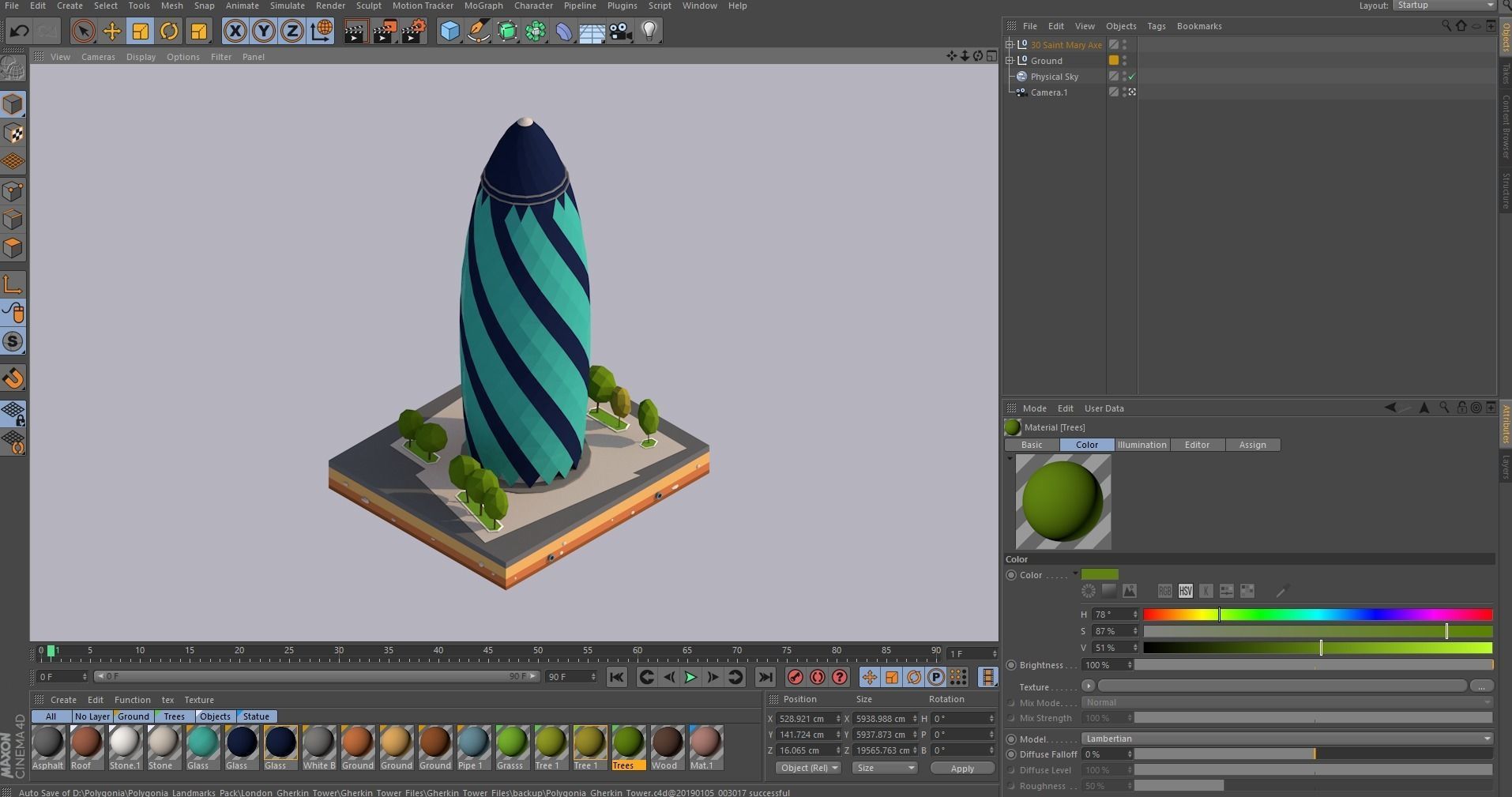Adjust the Hue slider

point(1318,615)
